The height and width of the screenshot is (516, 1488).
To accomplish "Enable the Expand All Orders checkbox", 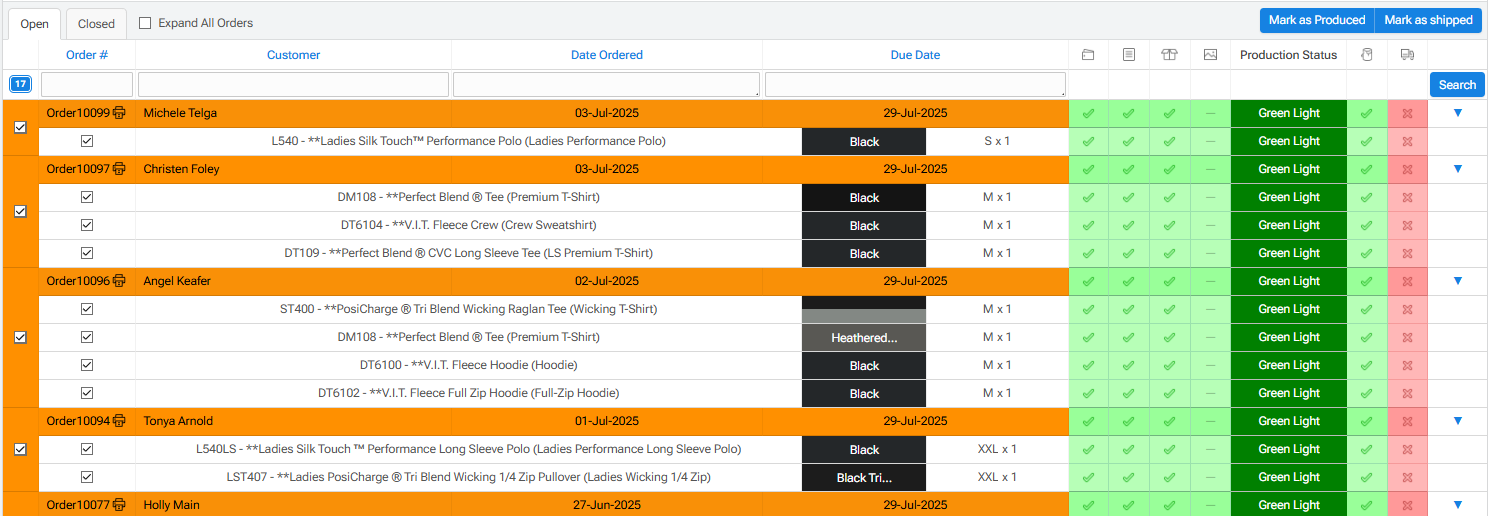I will pyautogui.click(x=145, y=23).
